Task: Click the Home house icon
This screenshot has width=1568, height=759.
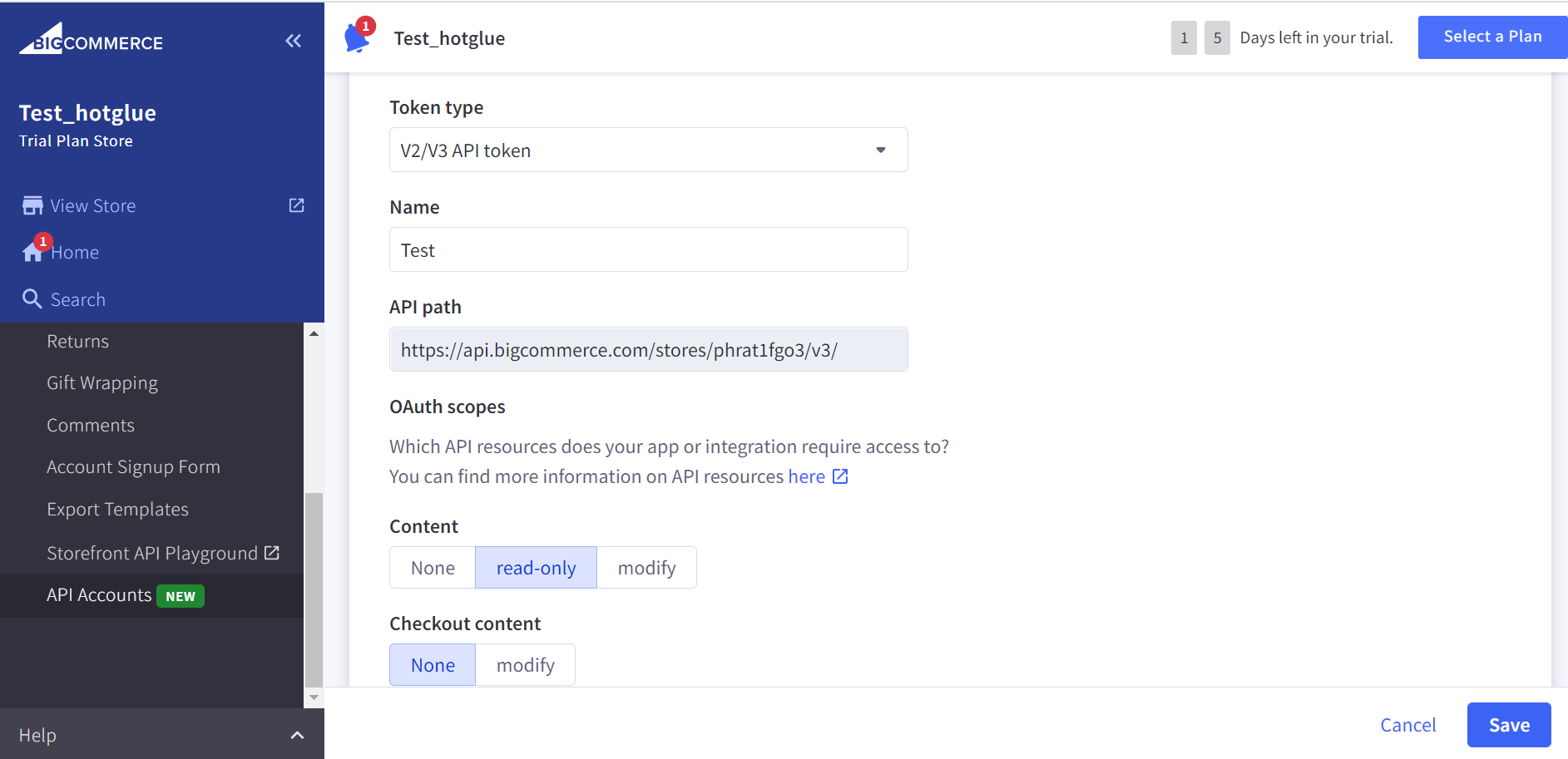Action: click(32, 253)
